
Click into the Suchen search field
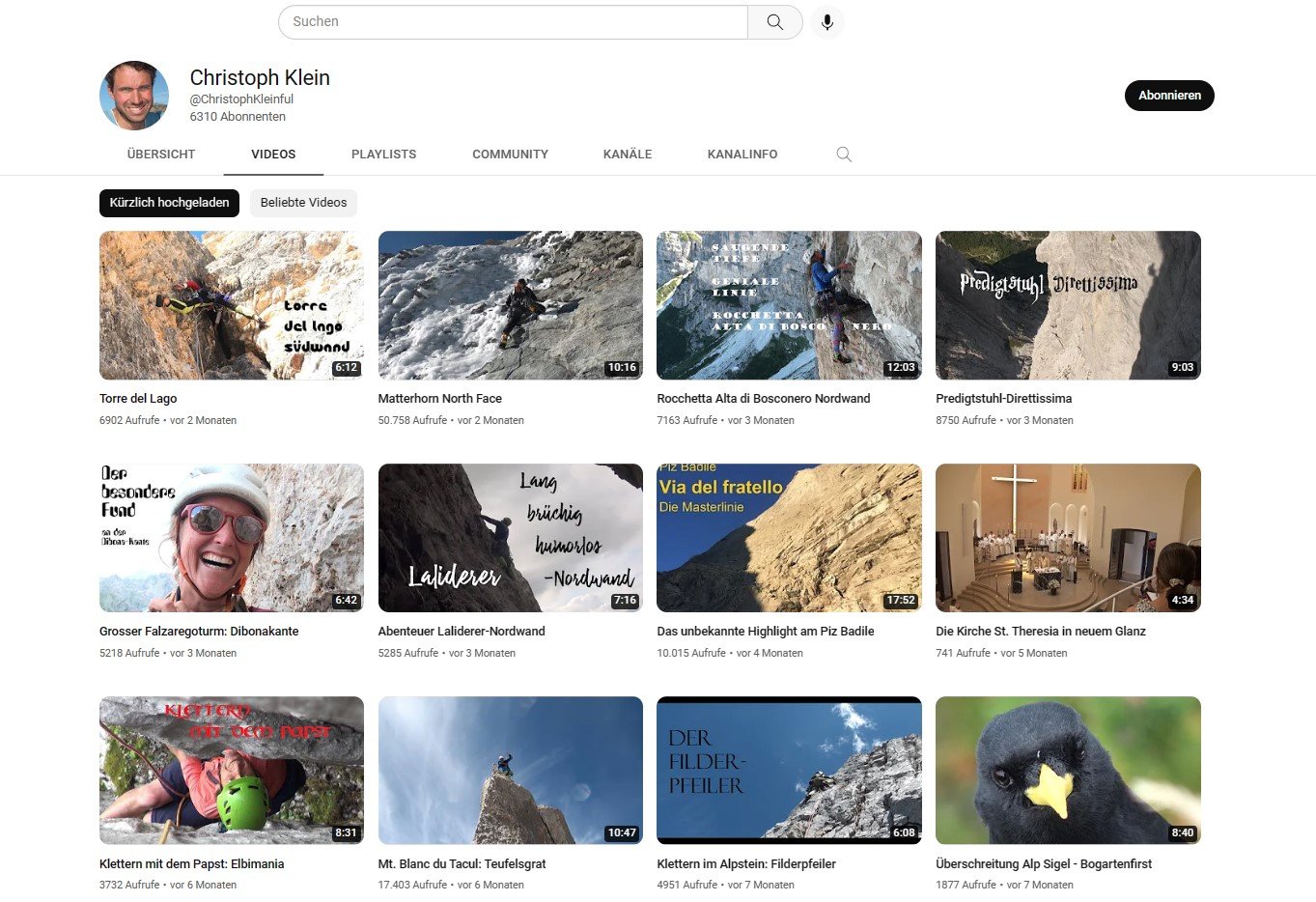tap(512, 22)
